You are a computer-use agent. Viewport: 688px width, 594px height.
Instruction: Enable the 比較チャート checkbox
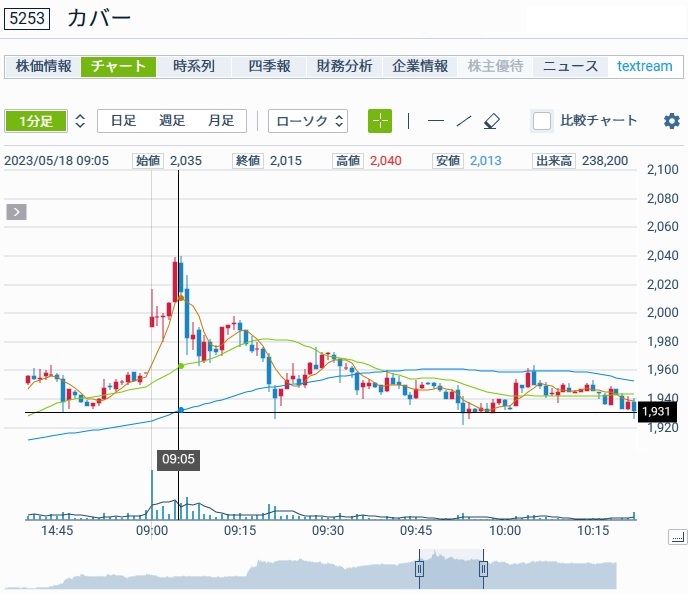[542, 121]
